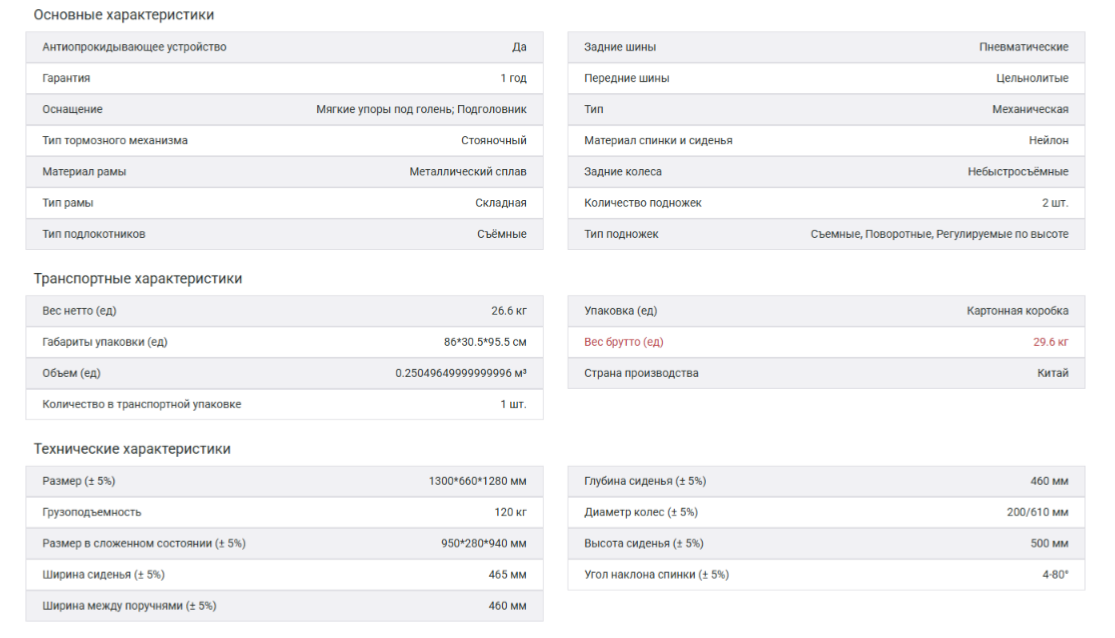1115x638 pixels.
Task: Click the volume value '0.25049649999999996 м³'
Action: [461, 373]
